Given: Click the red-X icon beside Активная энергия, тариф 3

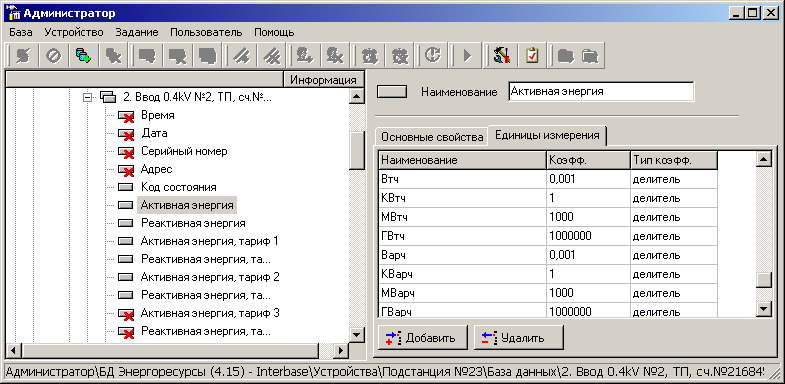Looking at the screenshot, I should coord(126,314).
